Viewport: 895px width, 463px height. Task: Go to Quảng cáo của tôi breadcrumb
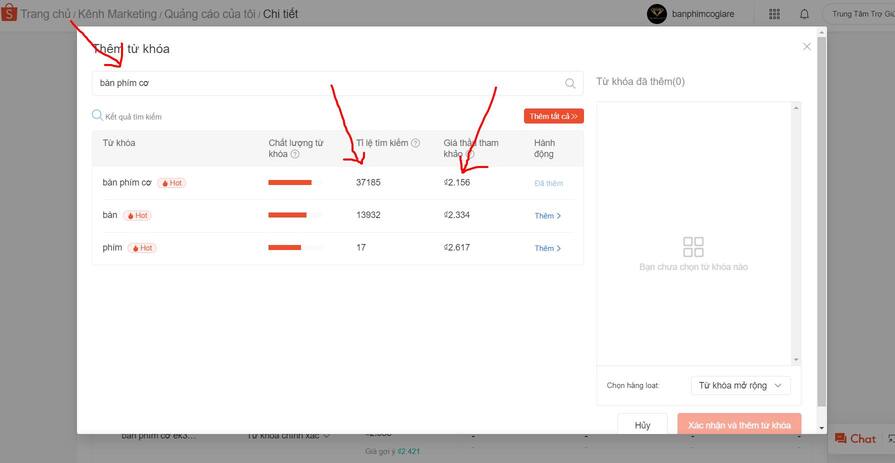[x=210, y=14]
